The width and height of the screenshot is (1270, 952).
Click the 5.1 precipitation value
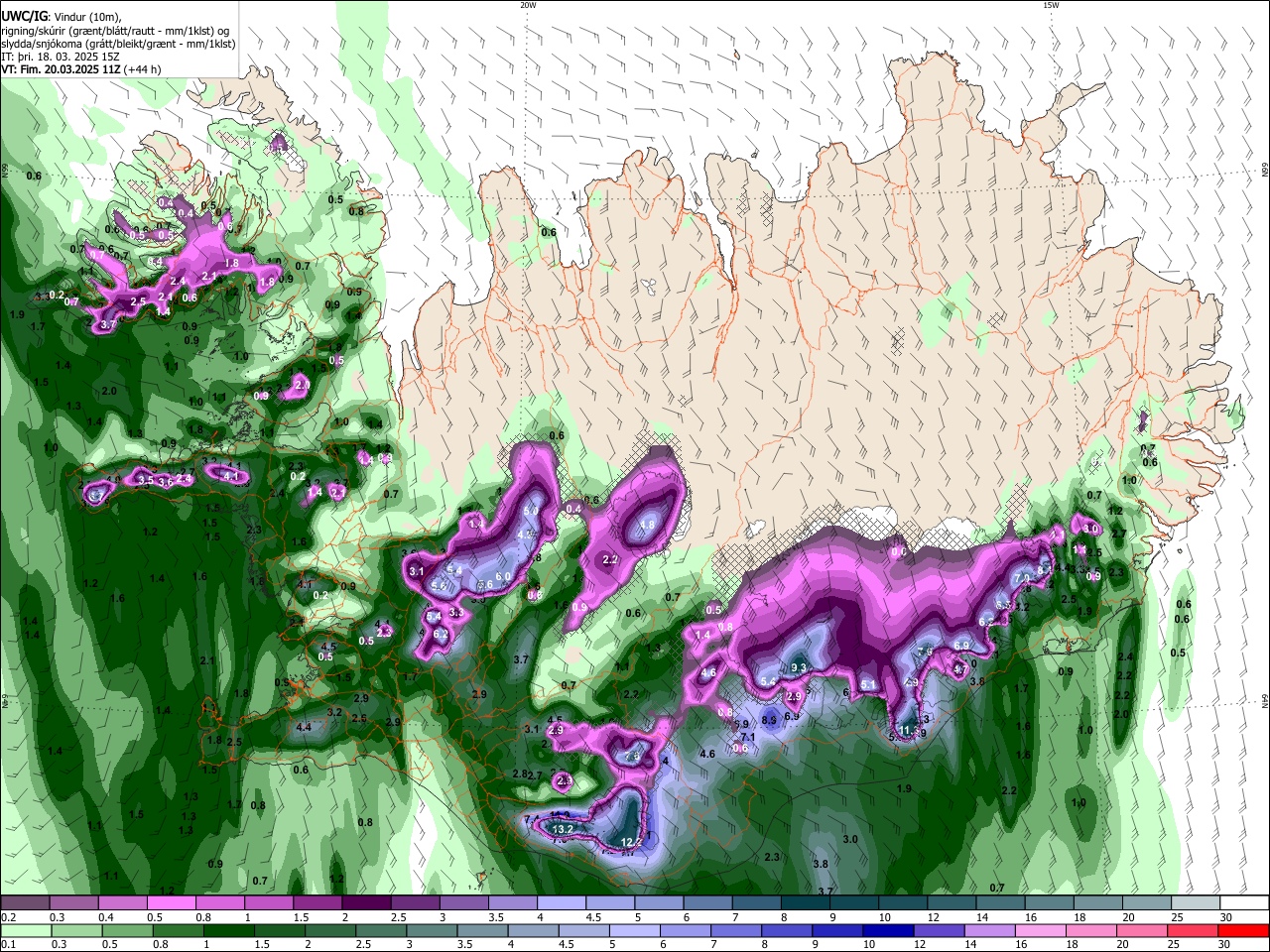[868, 684]
